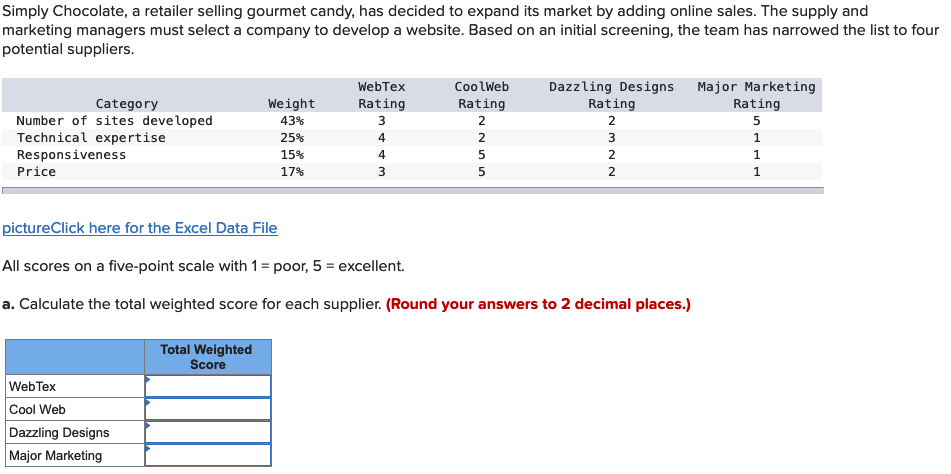Open the Excel Data File link
The width and height of the screenshot is (951, 474).
coord(140,229)
